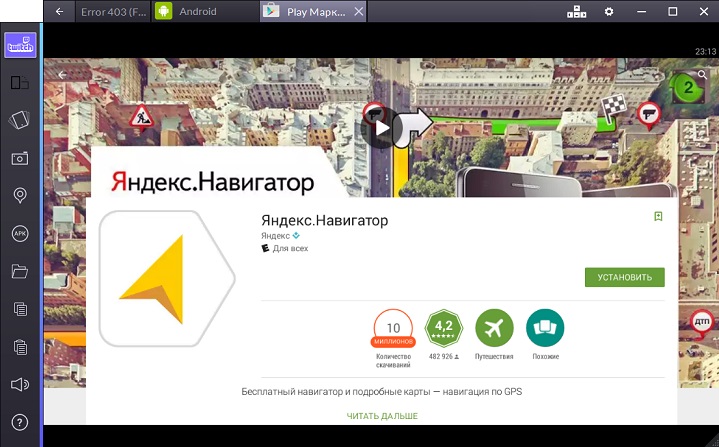This screenshot has height=447, width=719.
Task: Click the Для всех age rating label
Action: click(x=290, y=248)
